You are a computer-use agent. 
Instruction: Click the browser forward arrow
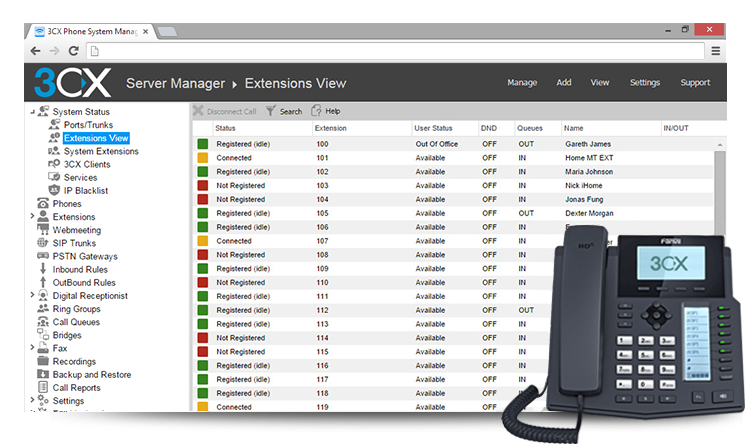point(54,51)
